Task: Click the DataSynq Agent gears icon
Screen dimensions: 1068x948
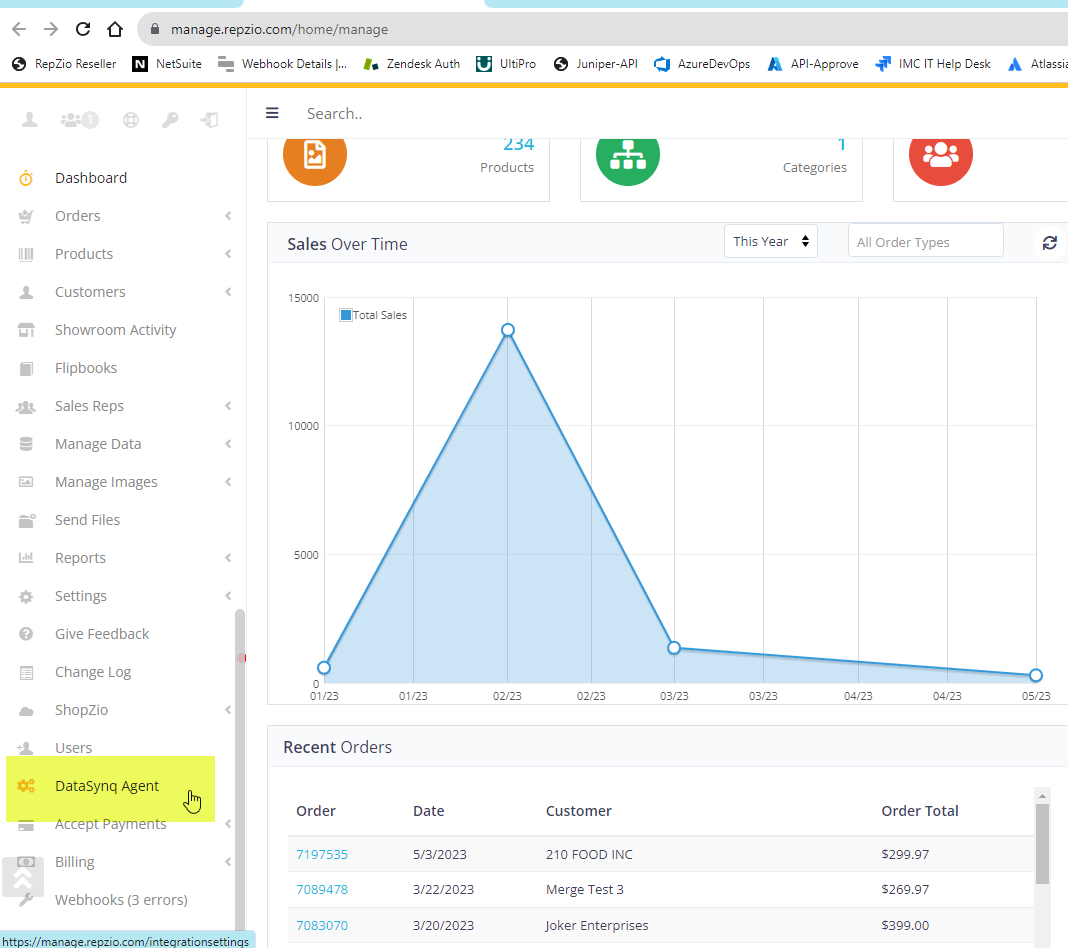Action: pos(26,786)
